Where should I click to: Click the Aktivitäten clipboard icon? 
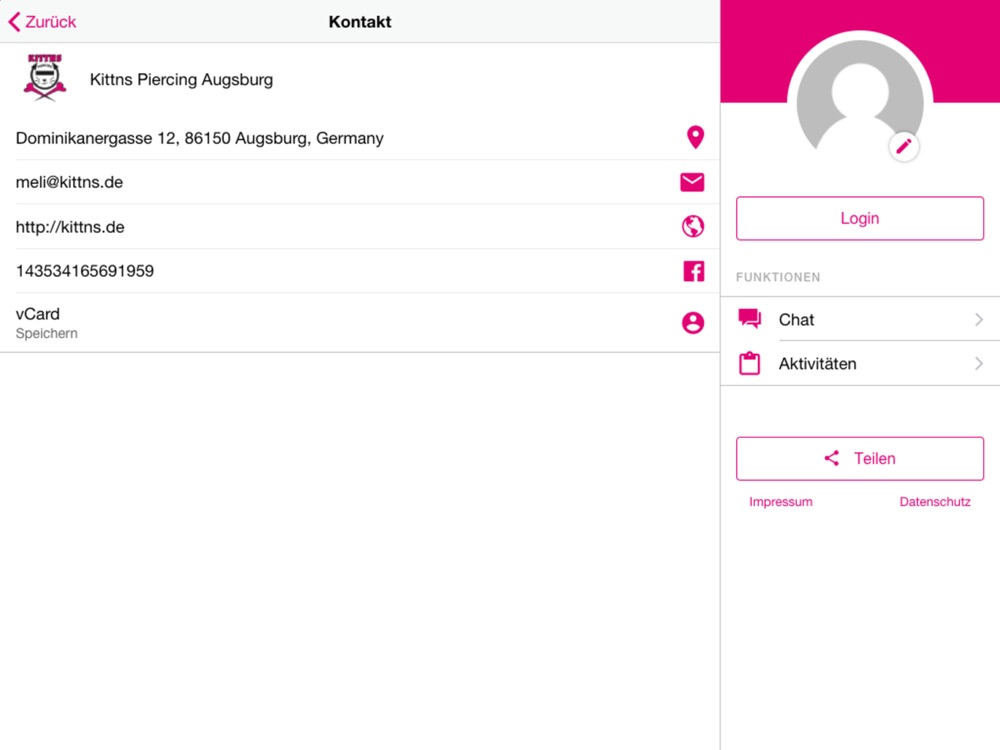pos(750,364)
